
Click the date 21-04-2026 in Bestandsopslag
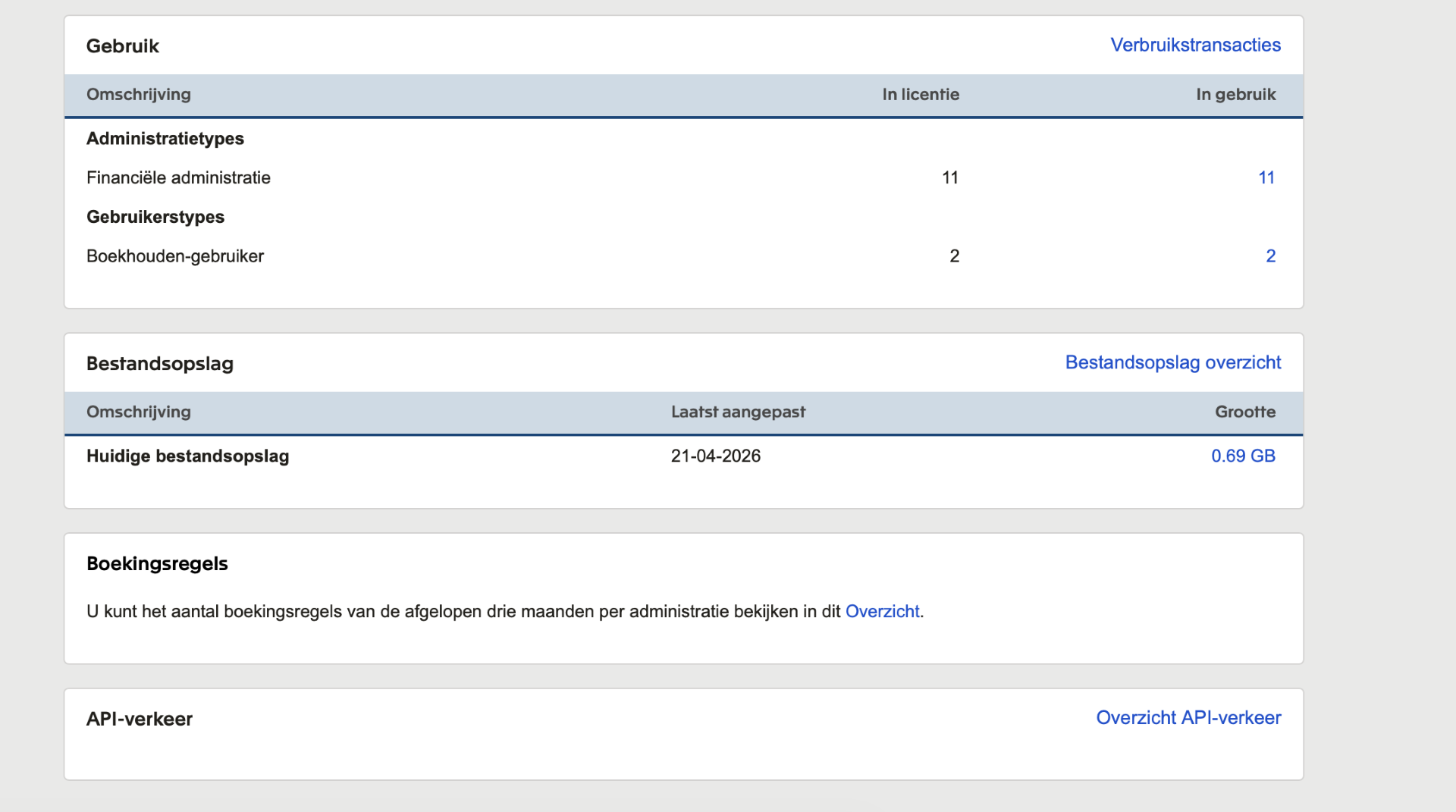click(715, 456)
